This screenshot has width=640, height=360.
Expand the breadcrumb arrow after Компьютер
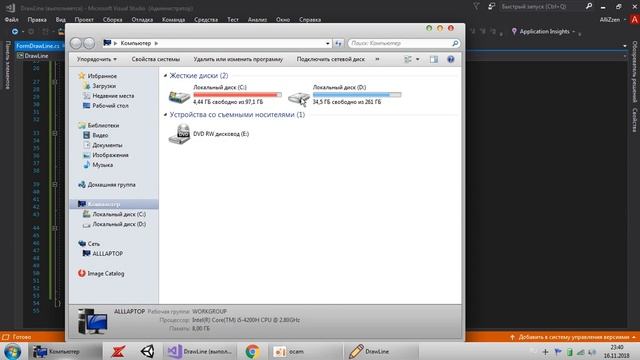156,43
